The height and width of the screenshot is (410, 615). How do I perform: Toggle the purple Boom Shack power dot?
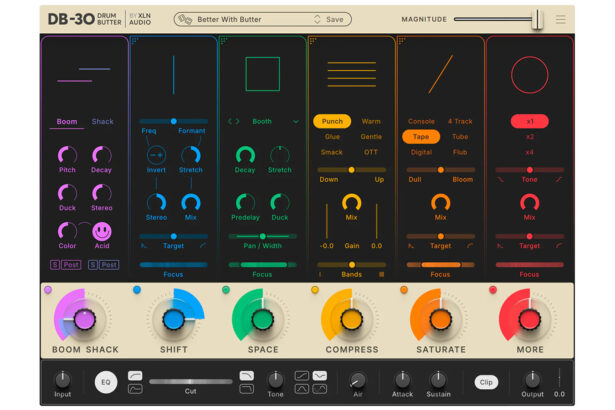48,290
